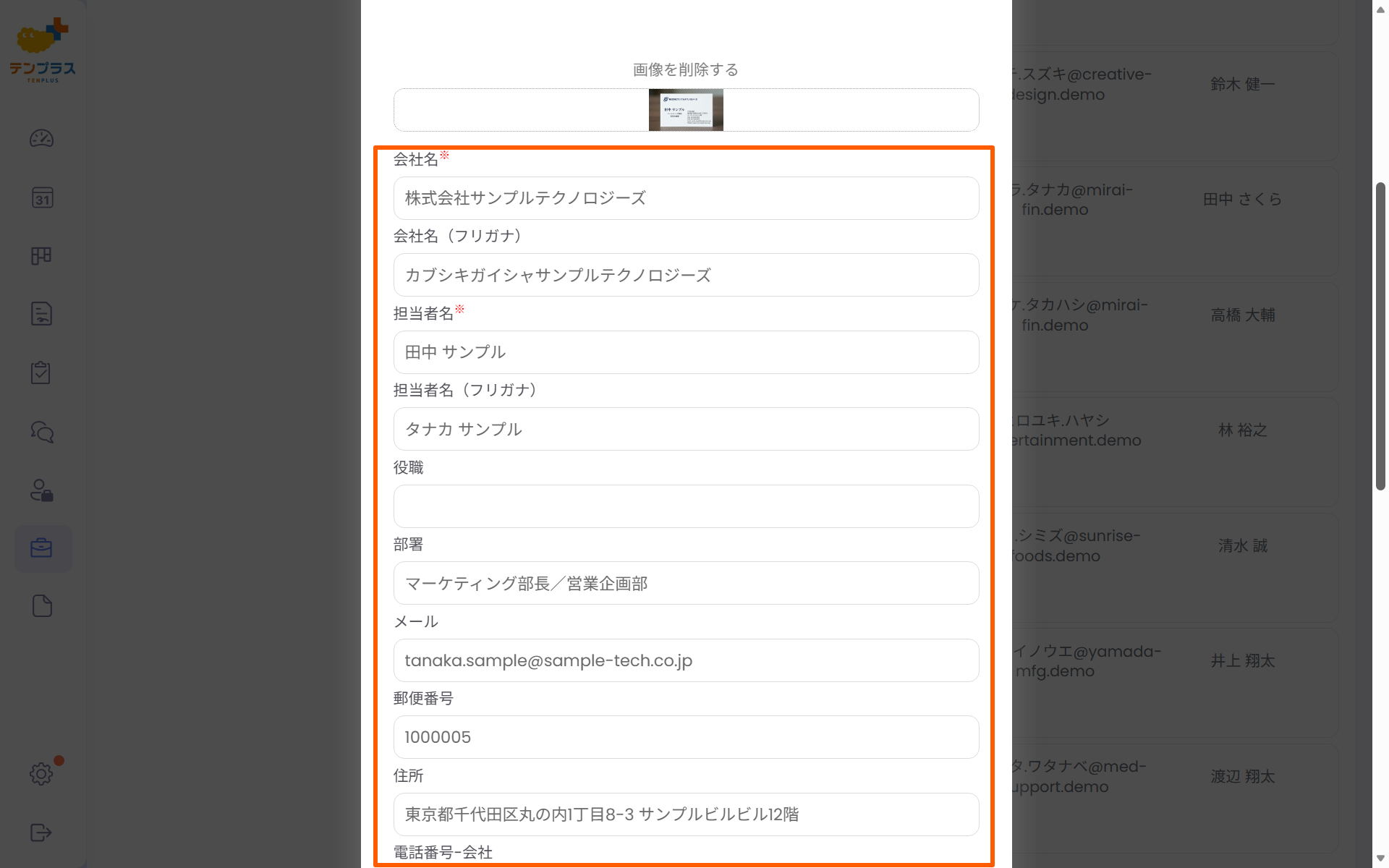Select 清水 誠 in background list
The image size is (1389, 868).
click(1242, 545)
